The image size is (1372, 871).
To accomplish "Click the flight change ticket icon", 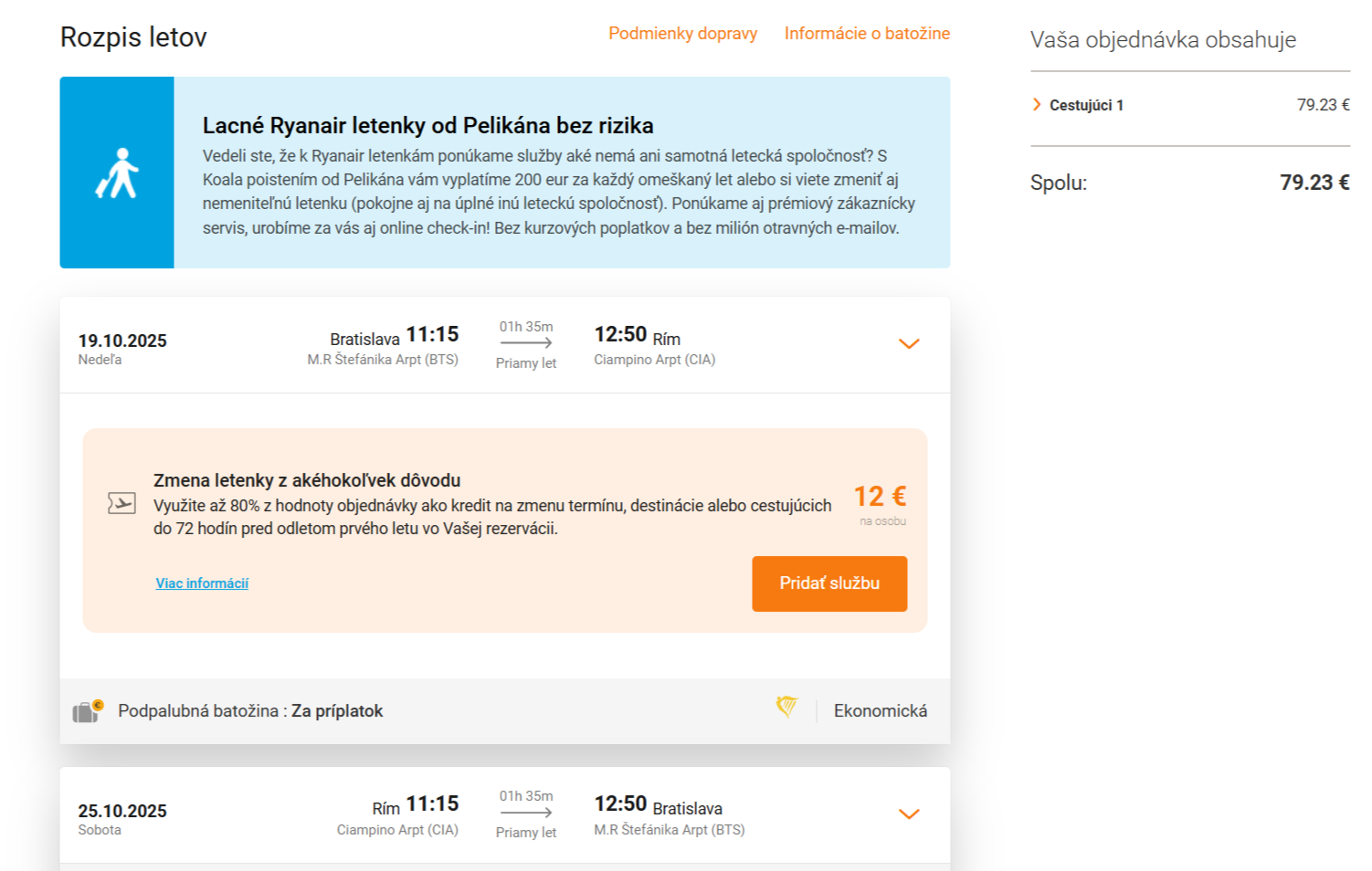I will 121,503.
